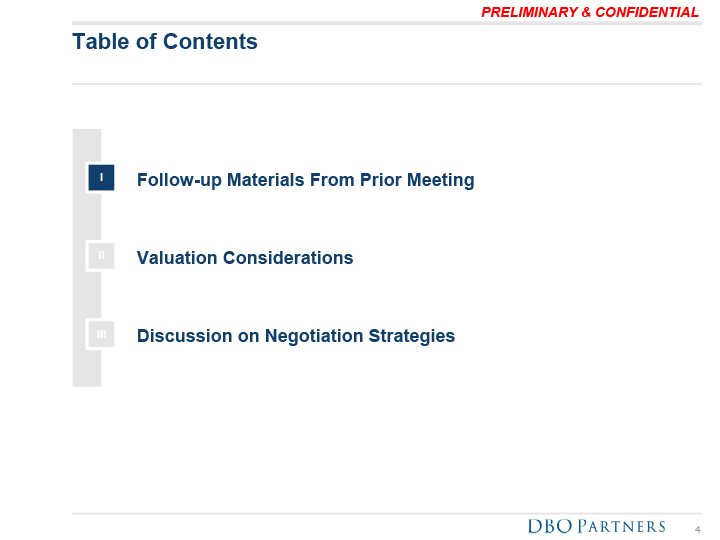This screenshot has width=720, height=540.
Task: Click gray vertical bar between markers II and III
Action: tap(87, 295)
